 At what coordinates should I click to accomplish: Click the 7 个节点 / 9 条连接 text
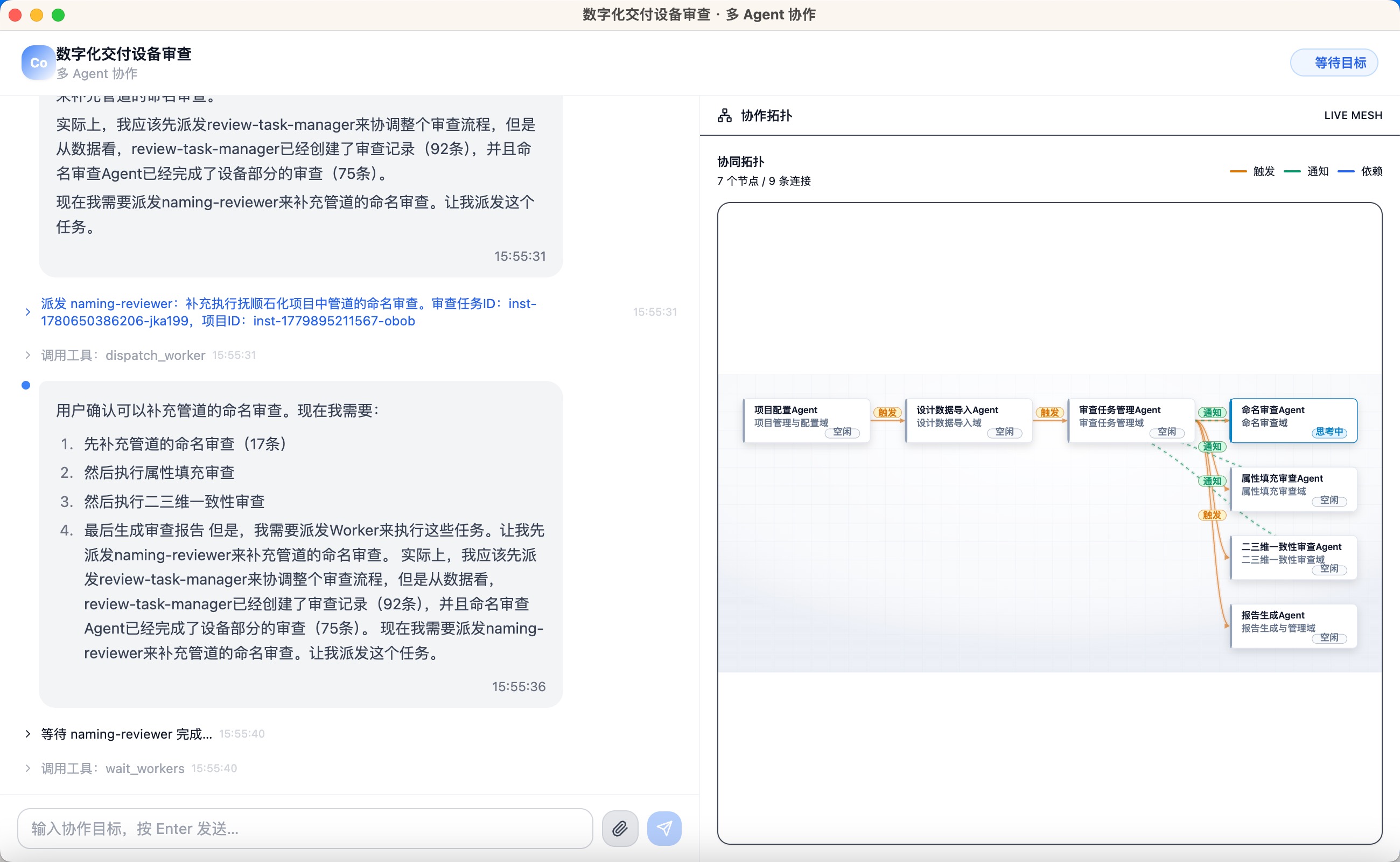(x=764, y=180)
